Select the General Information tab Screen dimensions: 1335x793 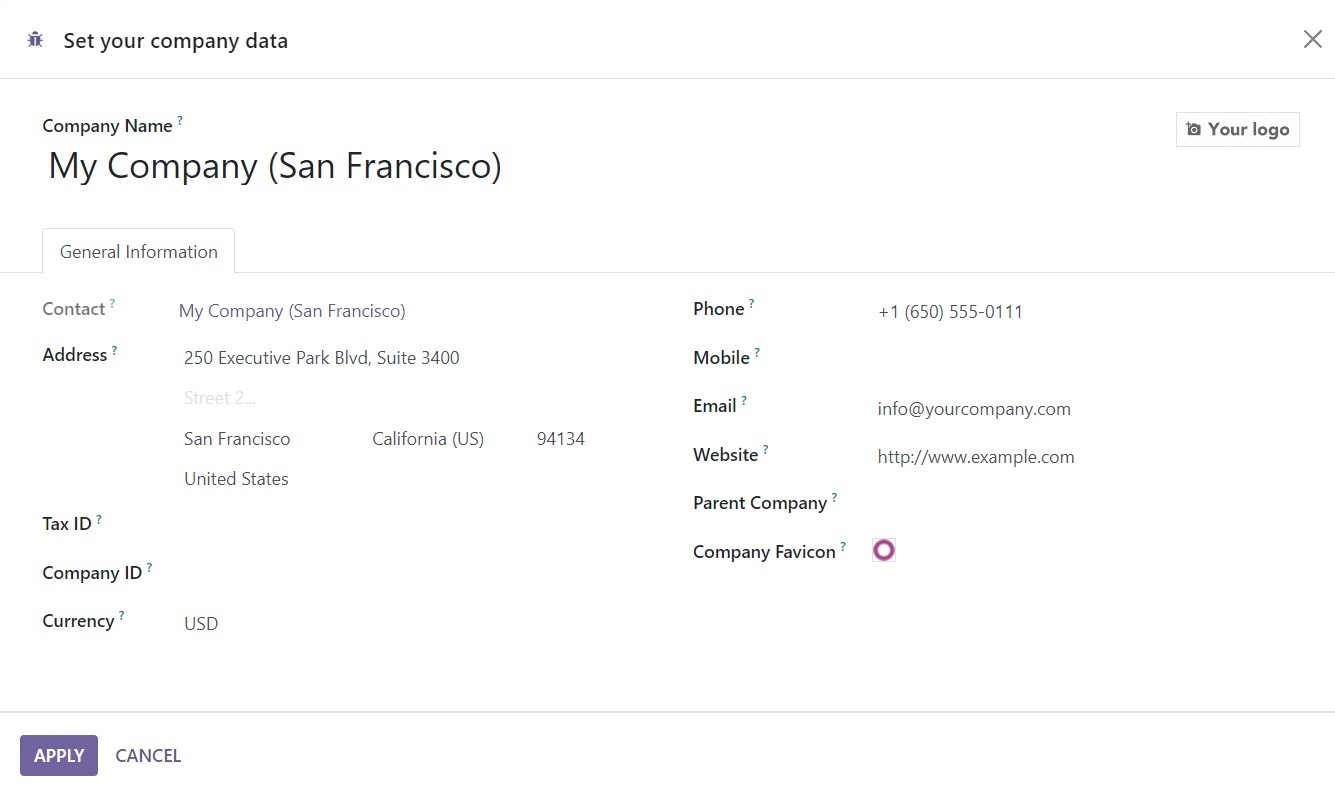coord(138,251)
